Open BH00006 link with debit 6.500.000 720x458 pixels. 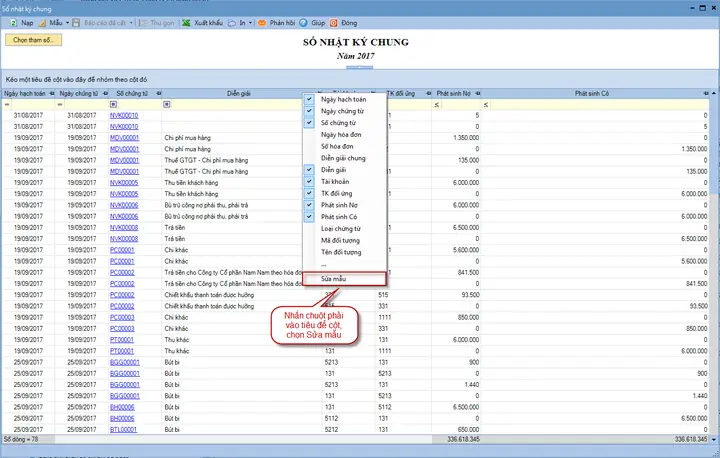click(122, 407)
